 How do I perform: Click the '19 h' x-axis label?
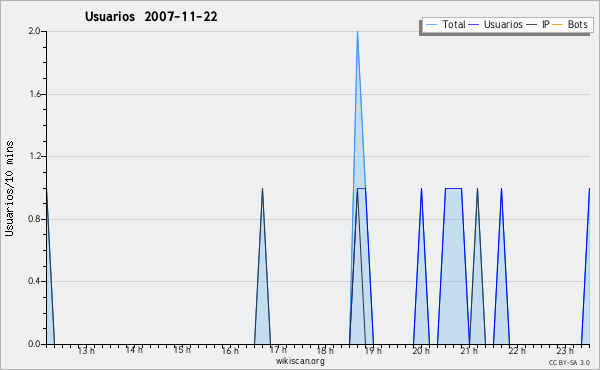373,350
